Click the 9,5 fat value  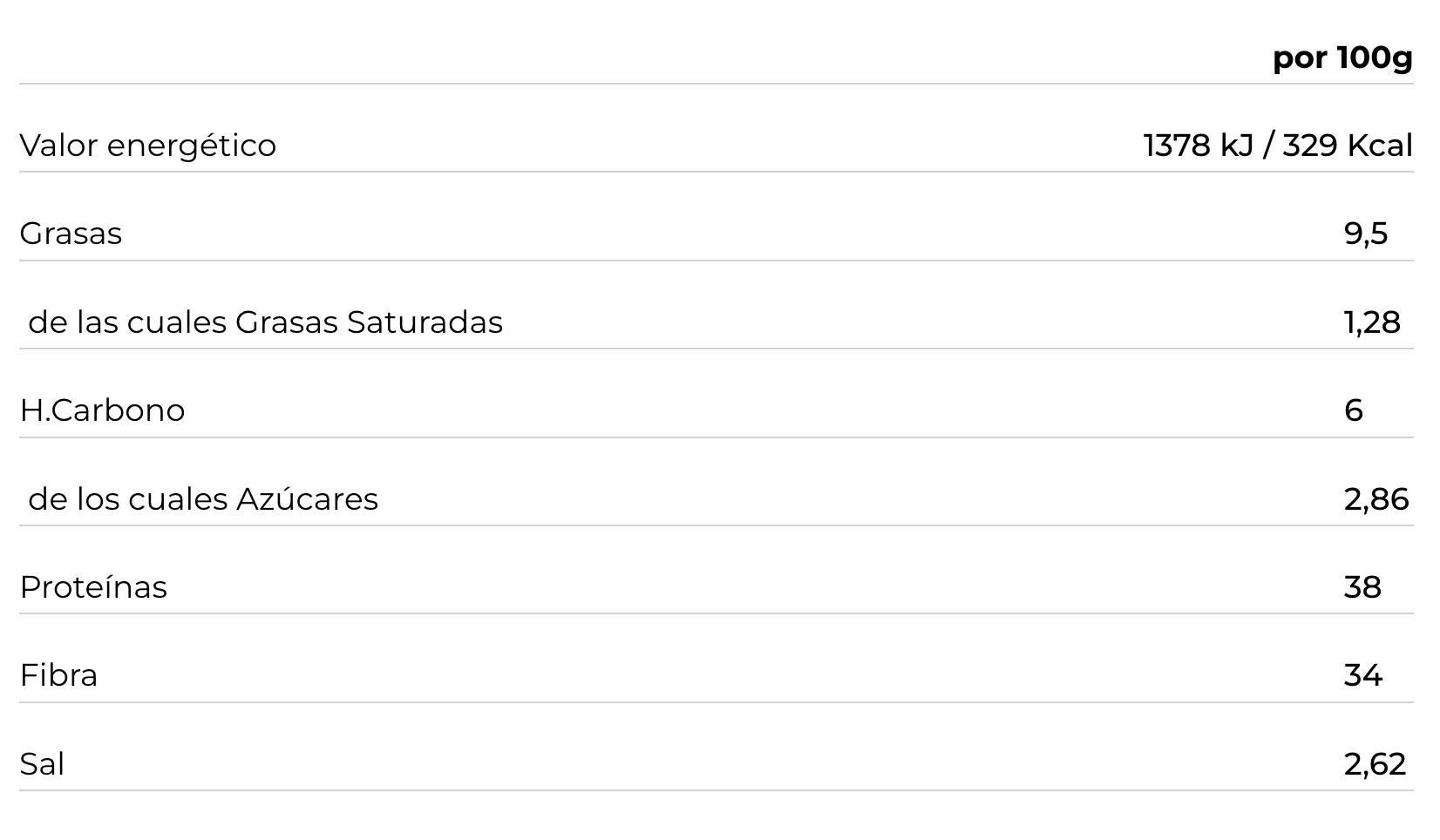[1365, 234]
